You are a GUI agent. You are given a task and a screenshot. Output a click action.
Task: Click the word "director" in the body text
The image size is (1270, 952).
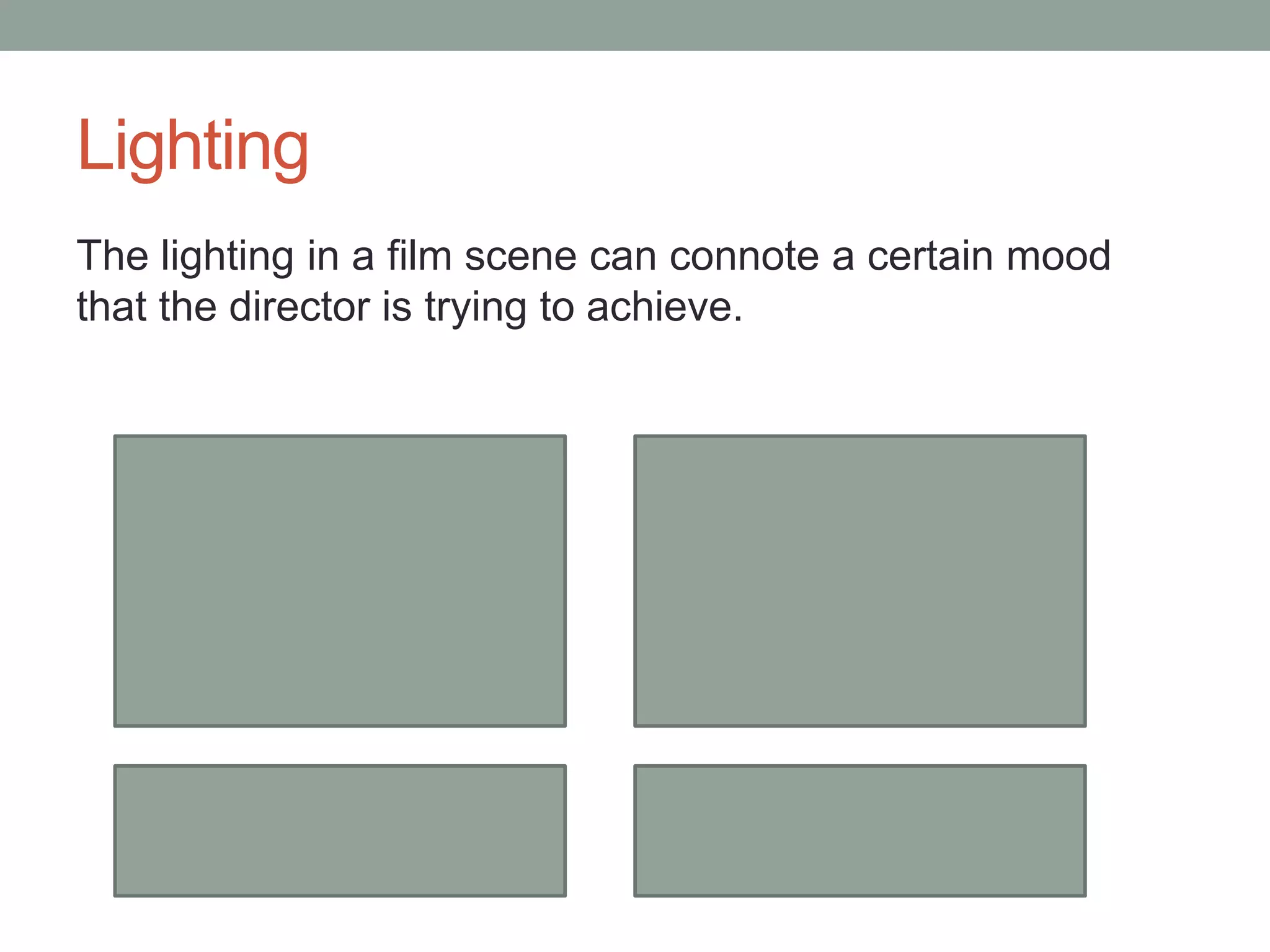[x=300, y=307]
